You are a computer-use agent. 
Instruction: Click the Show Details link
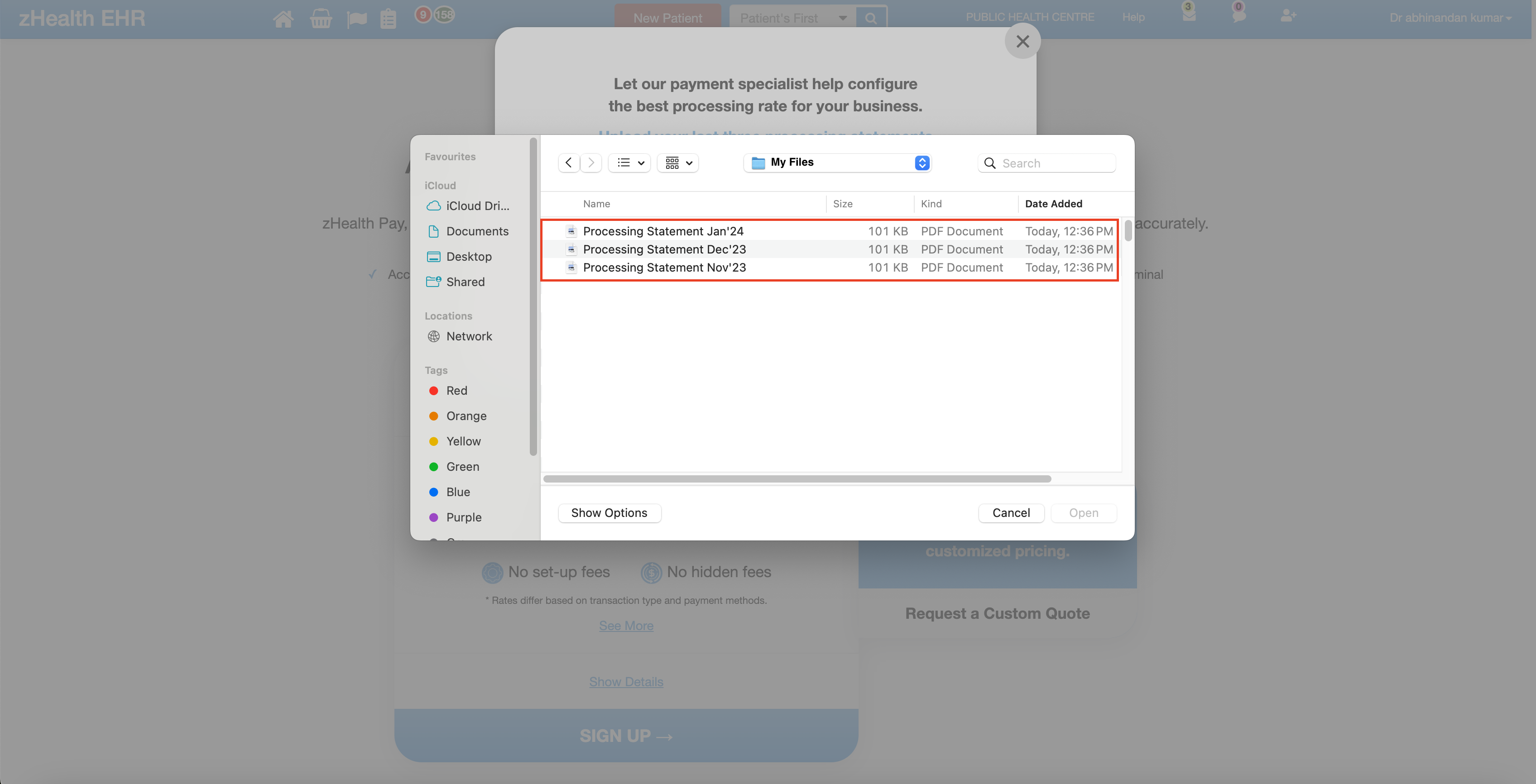pyautogui.click(x=626, y=681)
